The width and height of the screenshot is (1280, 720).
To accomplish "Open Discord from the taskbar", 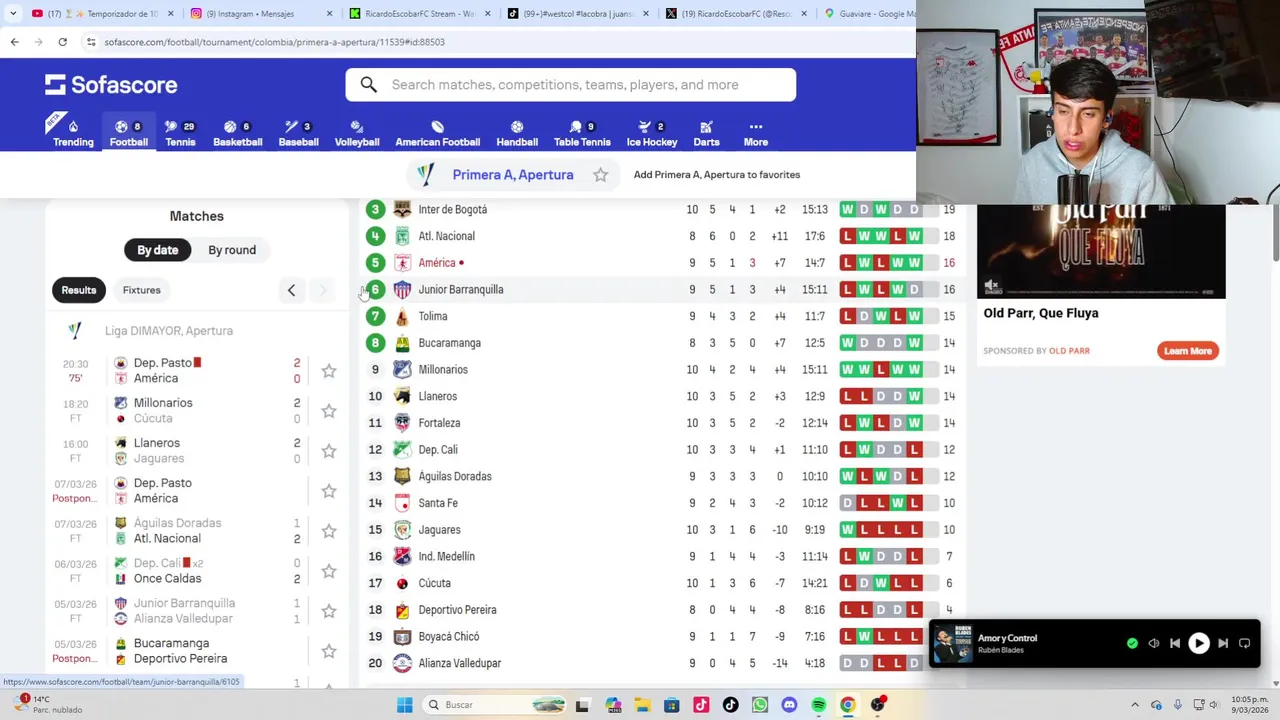I will pos(789,705).
